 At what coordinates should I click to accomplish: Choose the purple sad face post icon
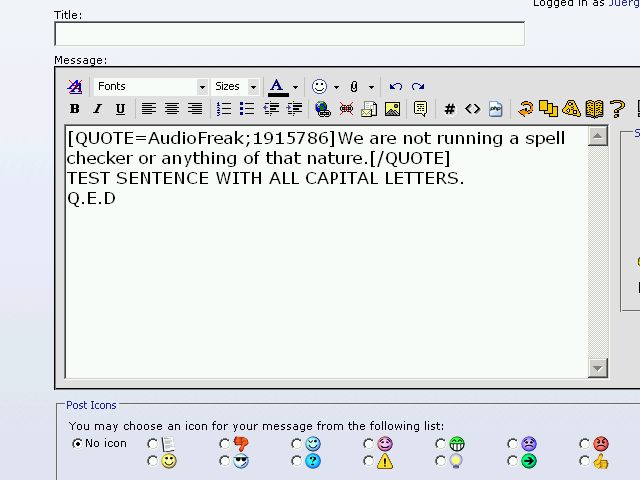tap(512, 444)
